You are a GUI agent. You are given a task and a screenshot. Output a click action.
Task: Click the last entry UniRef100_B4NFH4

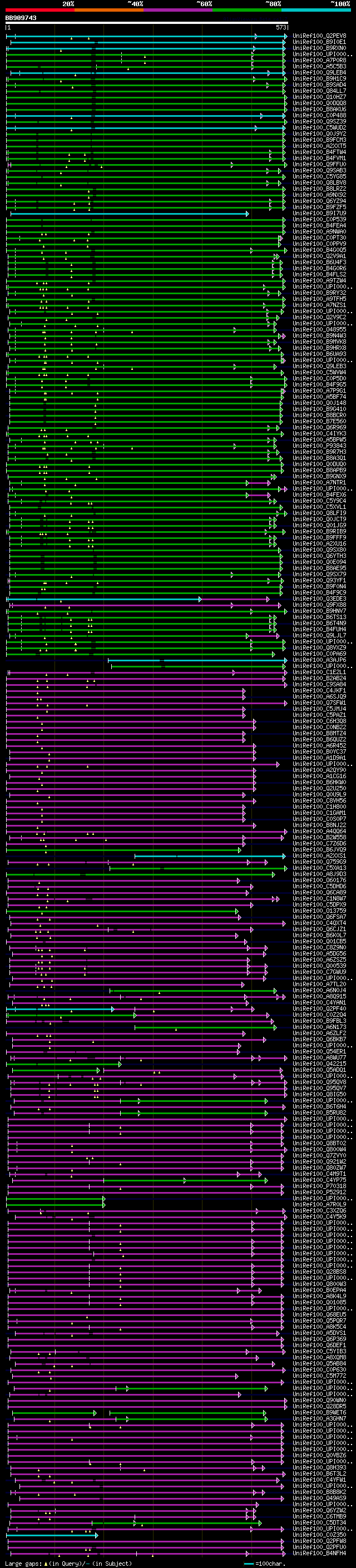click(319, 1554)
